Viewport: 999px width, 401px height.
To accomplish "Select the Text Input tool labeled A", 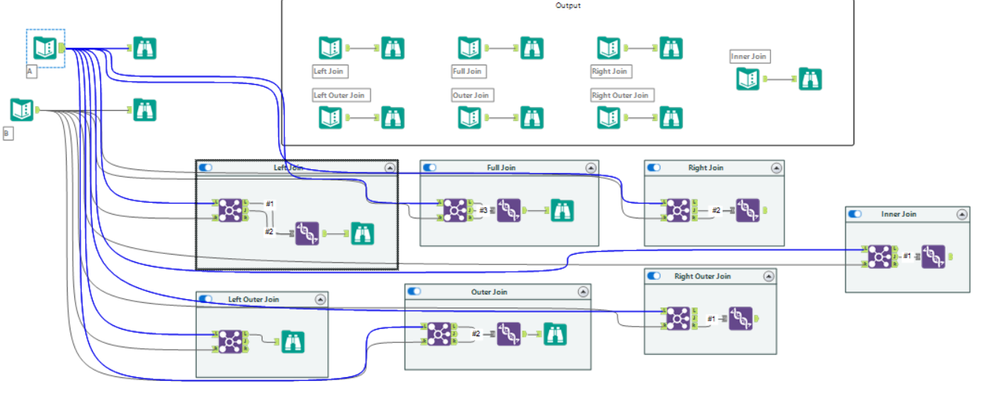I will point(45,48).
